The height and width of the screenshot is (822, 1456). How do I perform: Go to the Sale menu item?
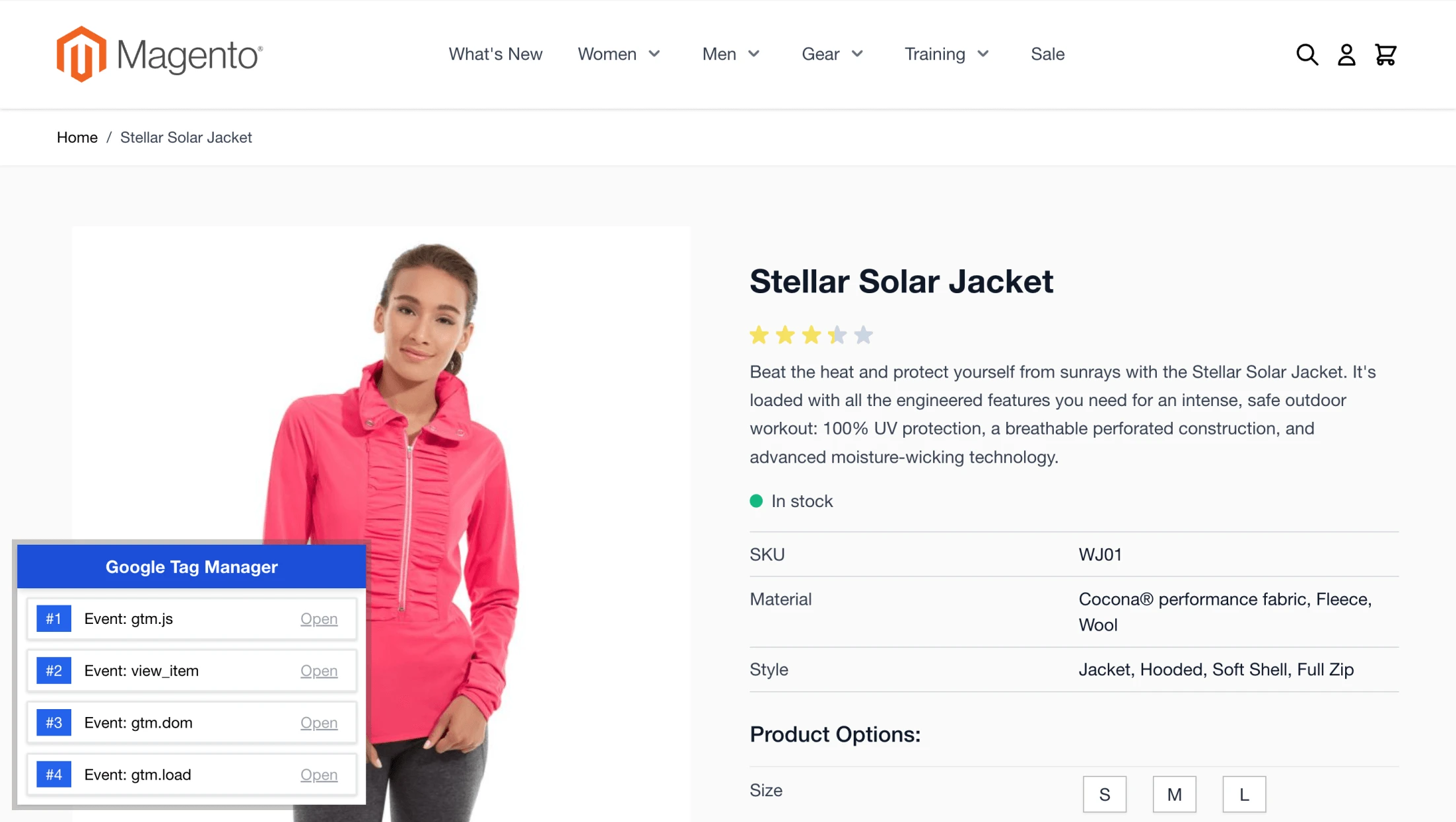click(x=1047, y=54)
